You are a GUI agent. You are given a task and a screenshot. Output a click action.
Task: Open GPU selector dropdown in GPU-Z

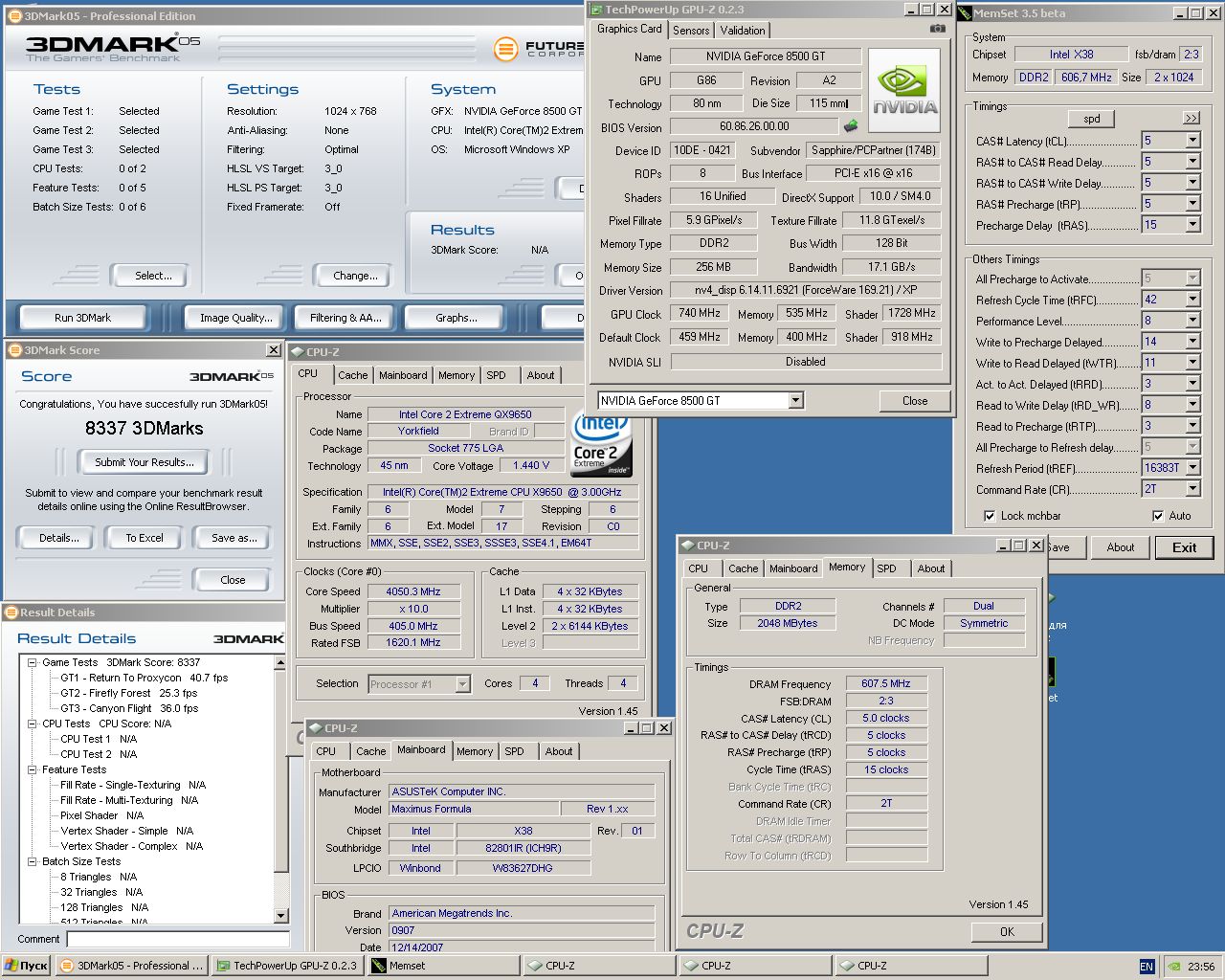pos(795,400)
